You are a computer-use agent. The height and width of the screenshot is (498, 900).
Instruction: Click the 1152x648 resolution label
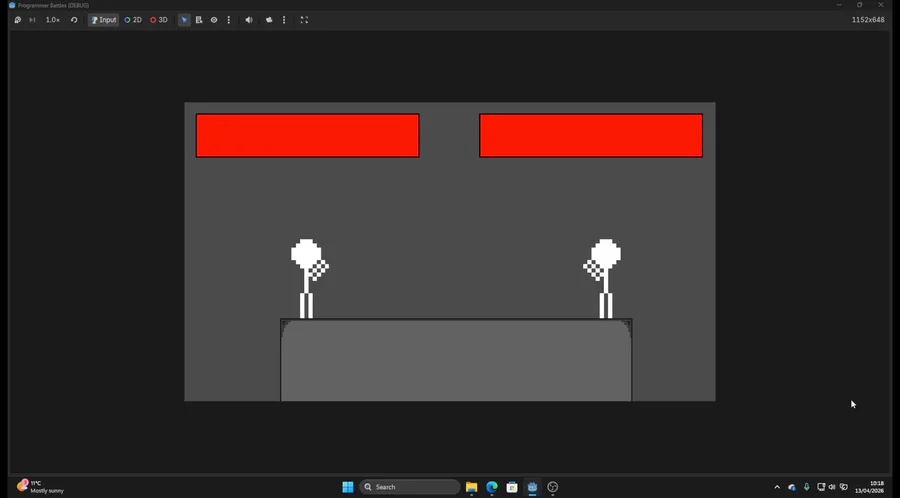tap(868, 20)
